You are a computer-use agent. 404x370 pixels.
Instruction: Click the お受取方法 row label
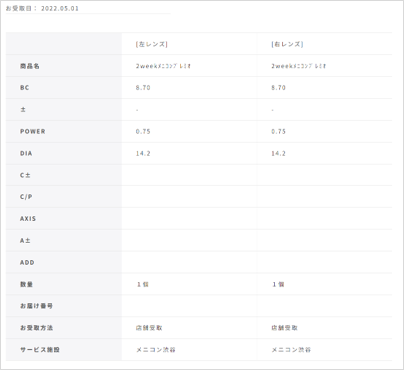point(36,328)
